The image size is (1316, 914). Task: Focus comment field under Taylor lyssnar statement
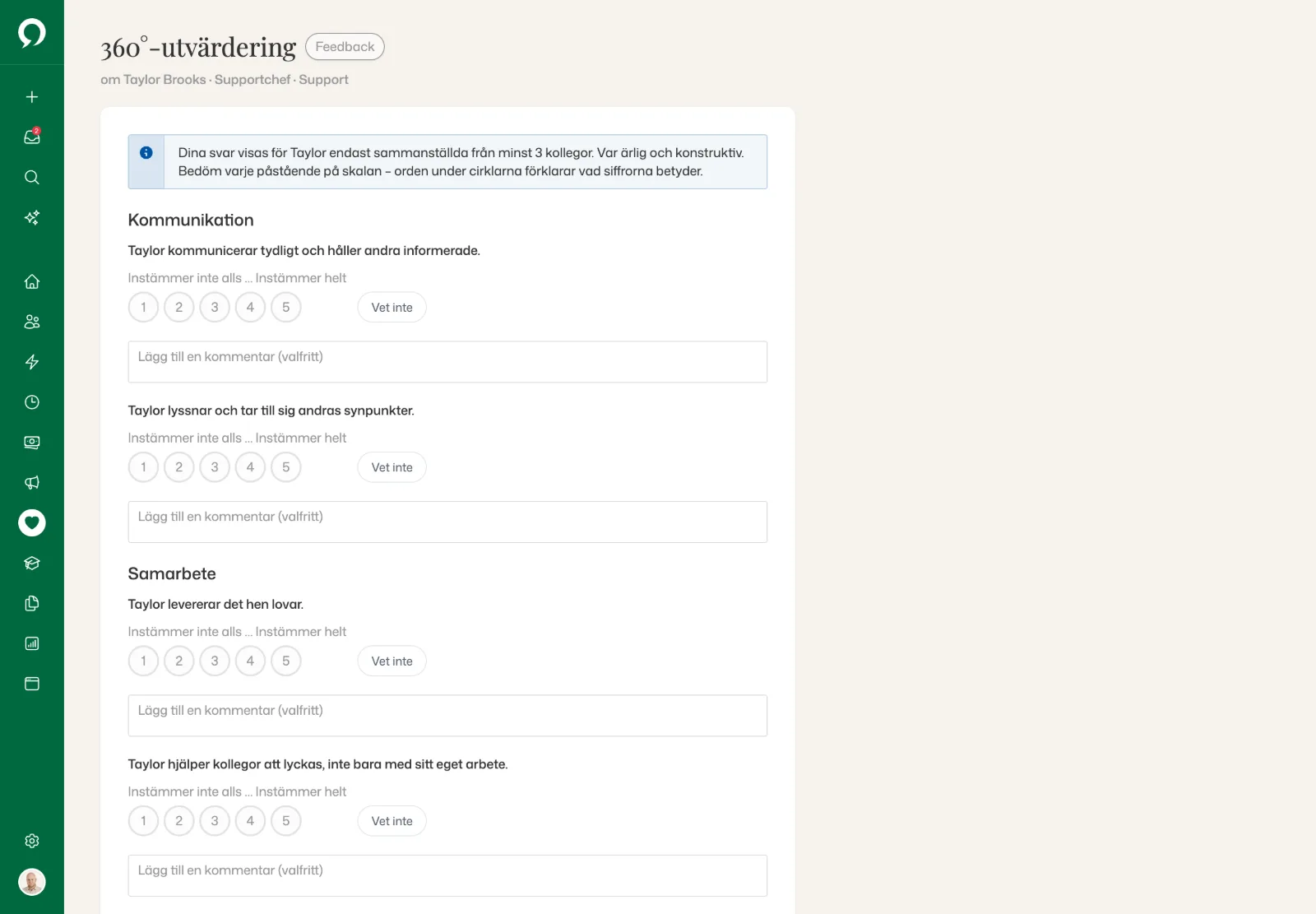tap(447, 522)
